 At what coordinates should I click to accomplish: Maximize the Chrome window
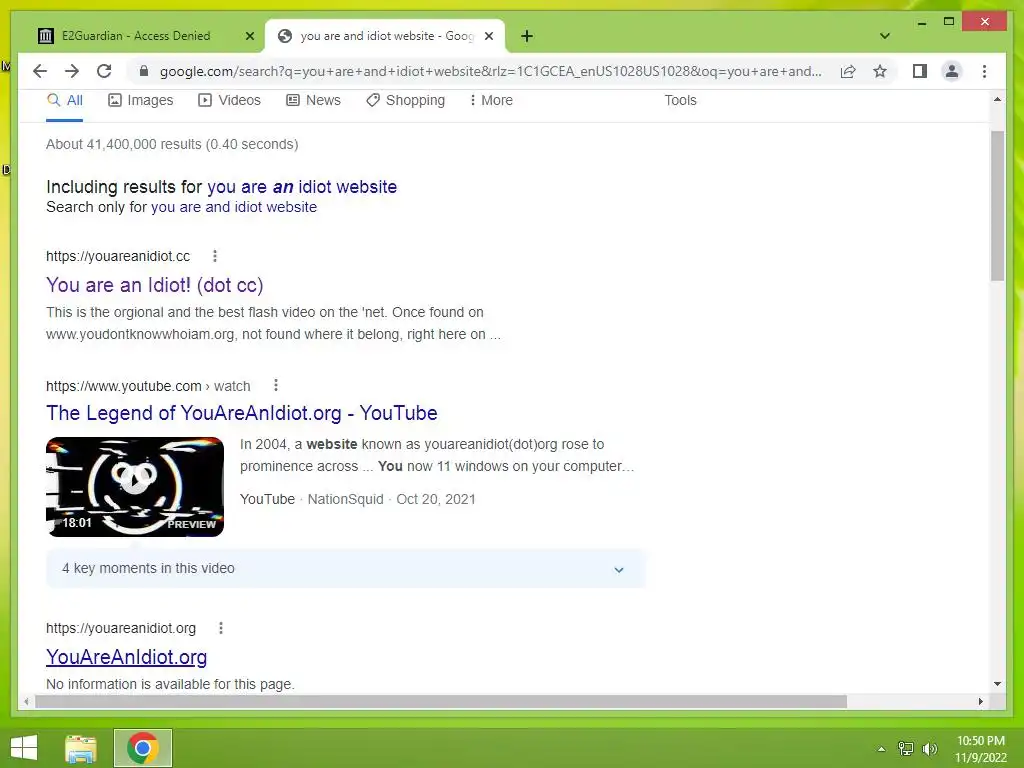[949, 22]
